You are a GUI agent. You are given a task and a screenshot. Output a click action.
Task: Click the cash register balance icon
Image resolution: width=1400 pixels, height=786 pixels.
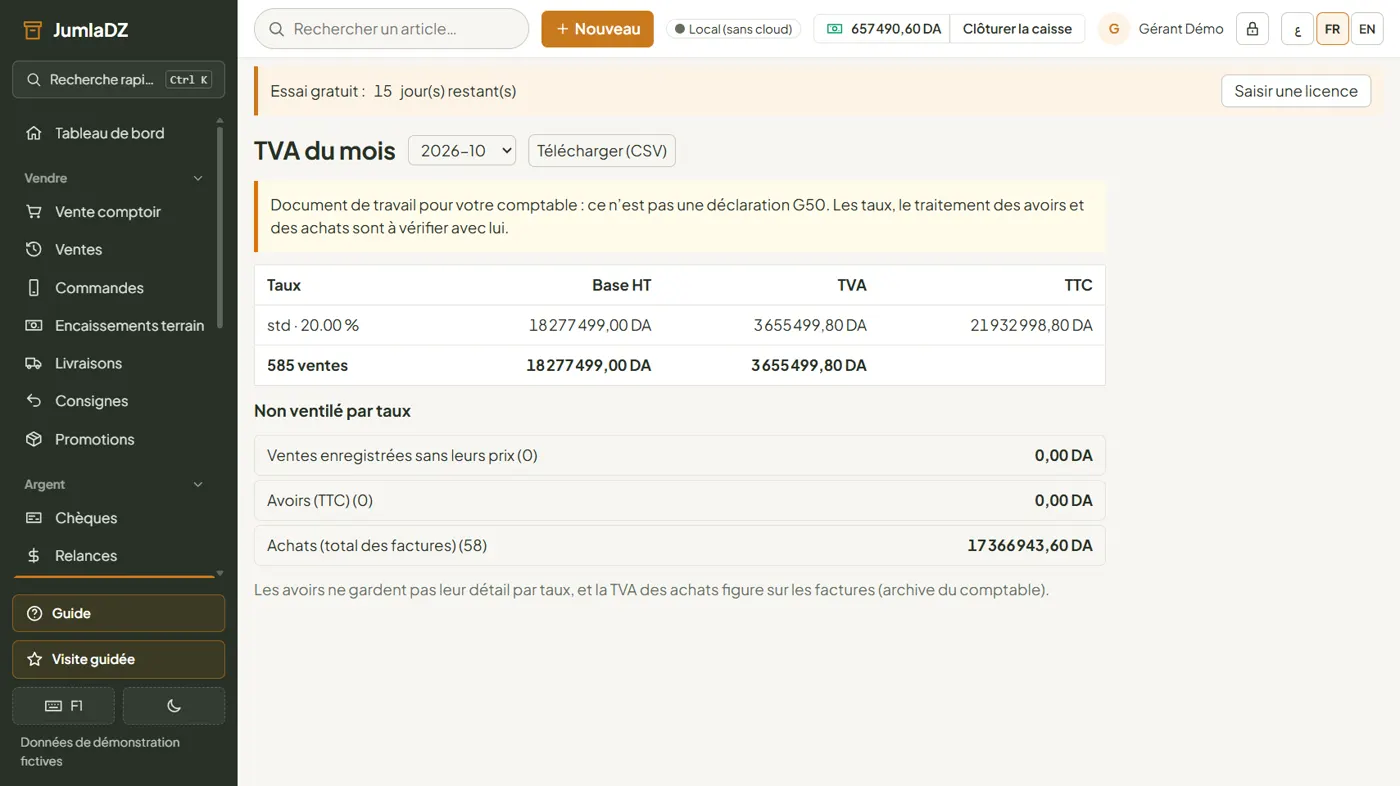834,29
